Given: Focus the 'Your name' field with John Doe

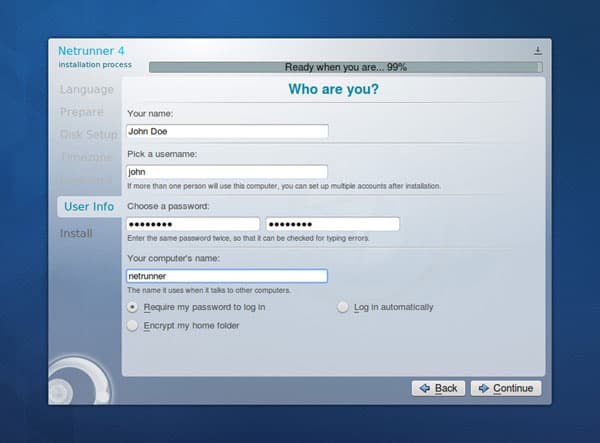Looking at the screenshot, I should [x=227, y=131].
